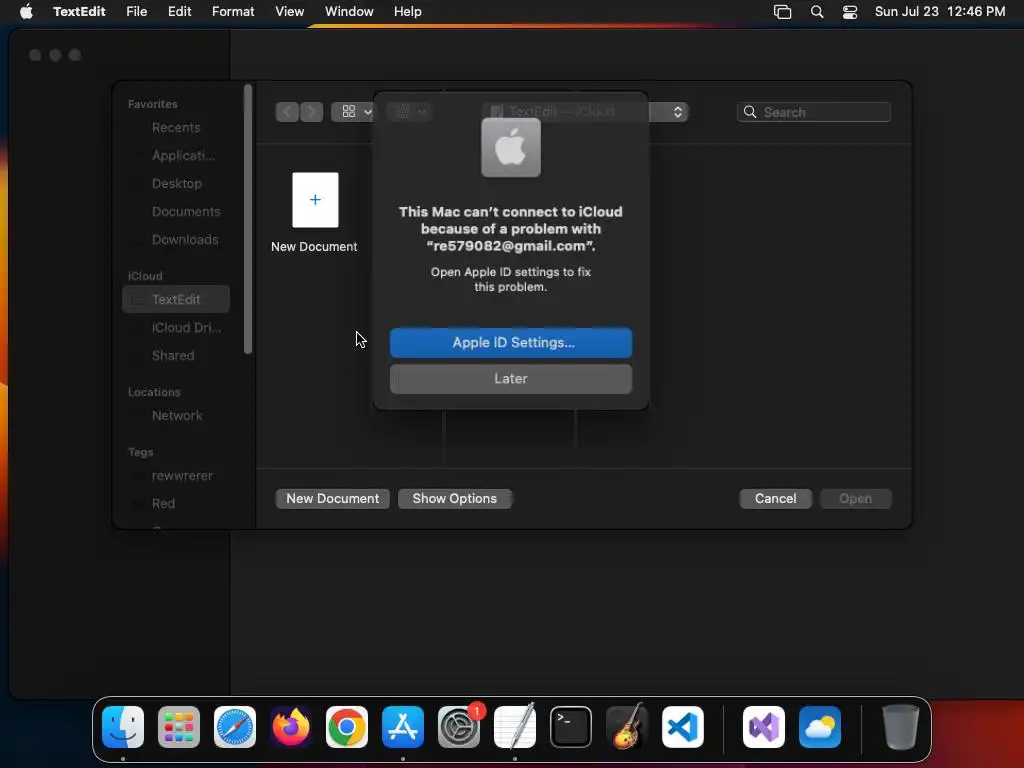This screenshot has width=1024, height=768.
Task: Cancel the open dialog
Action: coord(775,498)
